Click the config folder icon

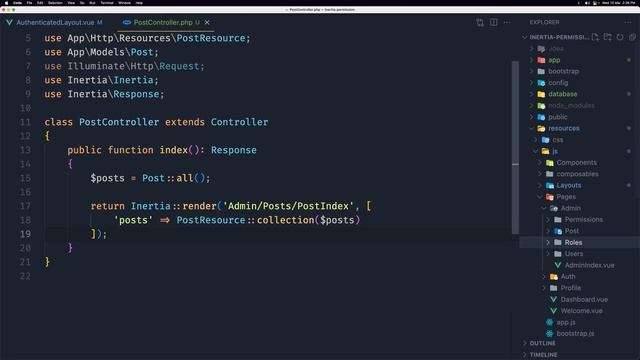pyautogui.click(x=541, y=83)
